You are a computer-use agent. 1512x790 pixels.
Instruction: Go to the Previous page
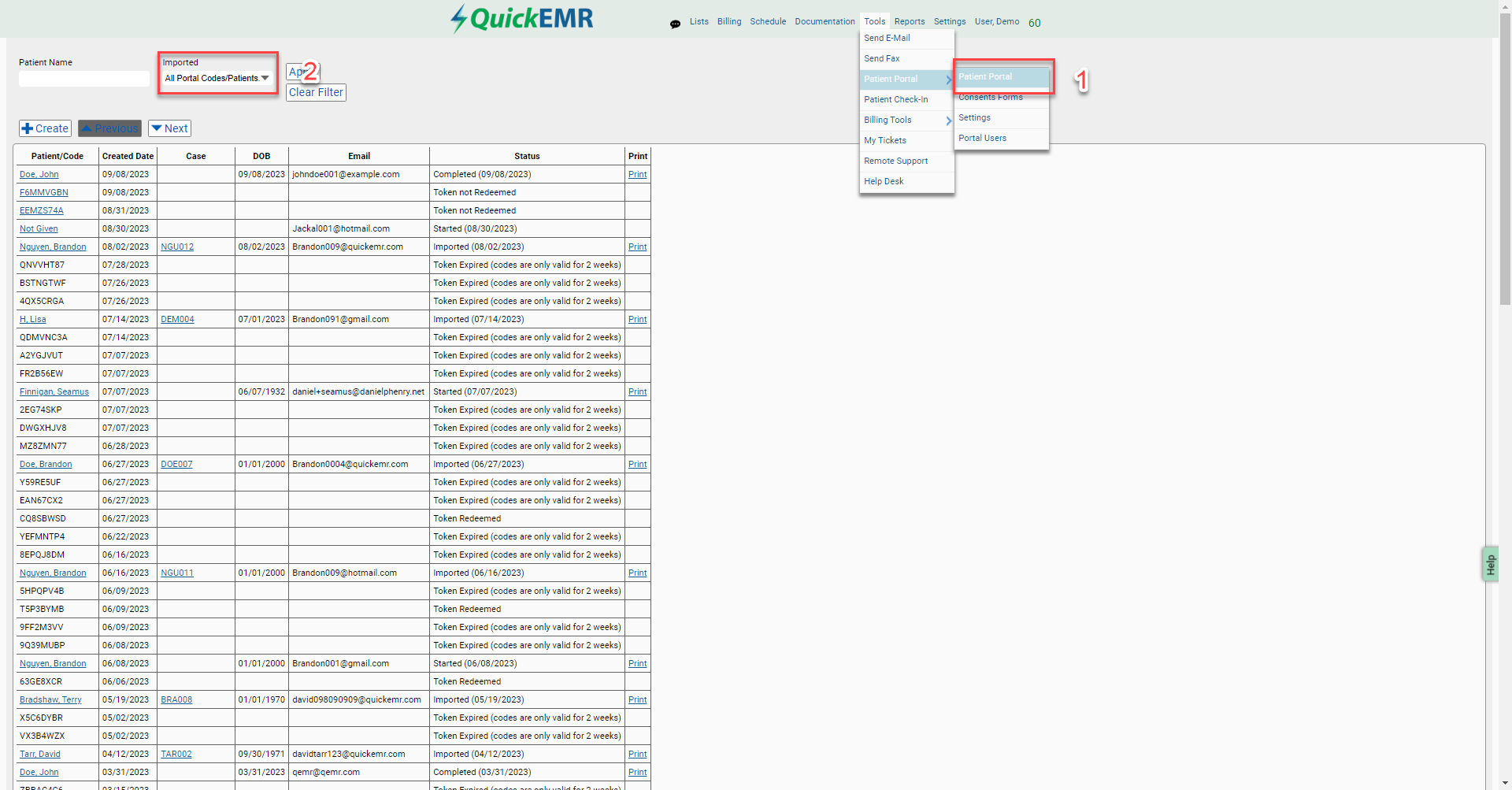[109, 128]
